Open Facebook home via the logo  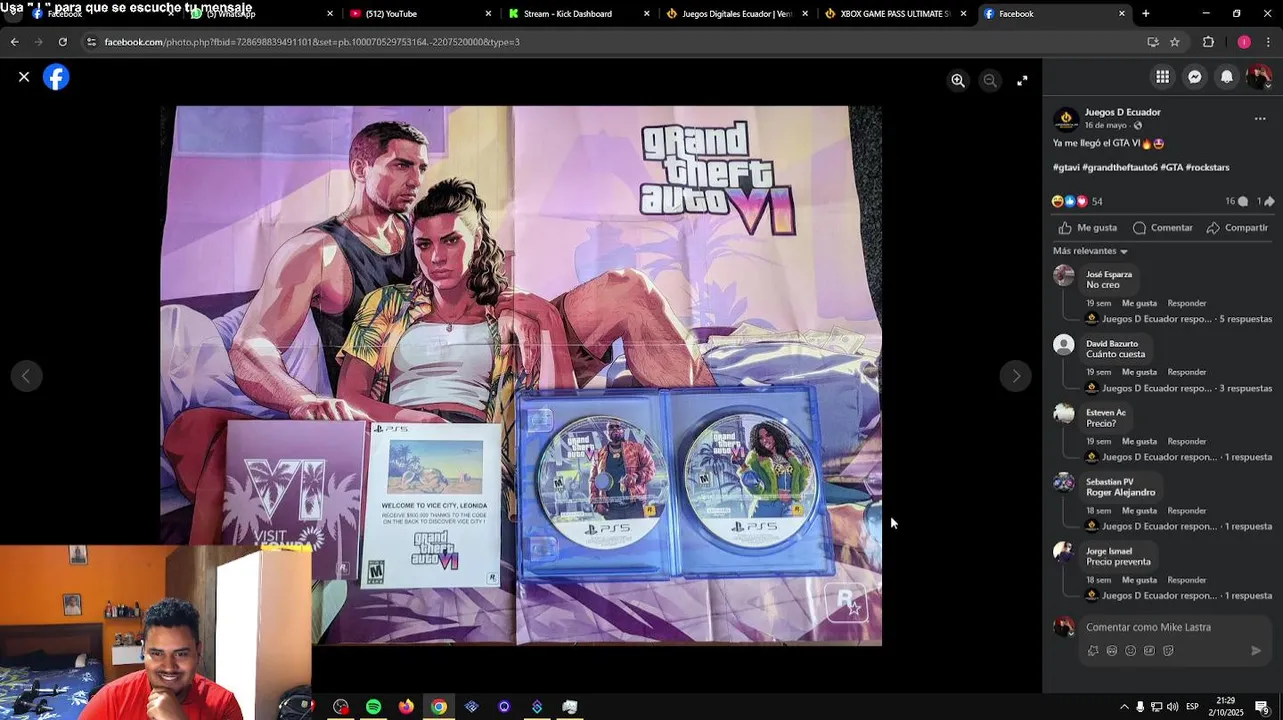(x=56, y=77)
